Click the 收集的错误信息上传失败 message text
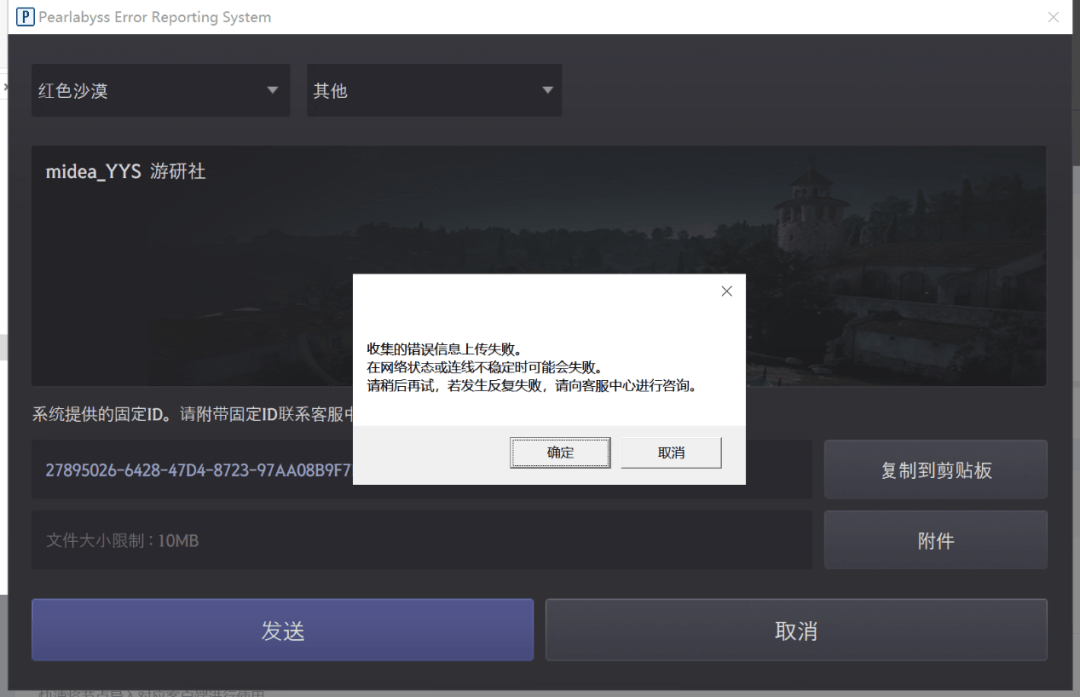This screenshot has width=1080, height=697. point(444,348)
